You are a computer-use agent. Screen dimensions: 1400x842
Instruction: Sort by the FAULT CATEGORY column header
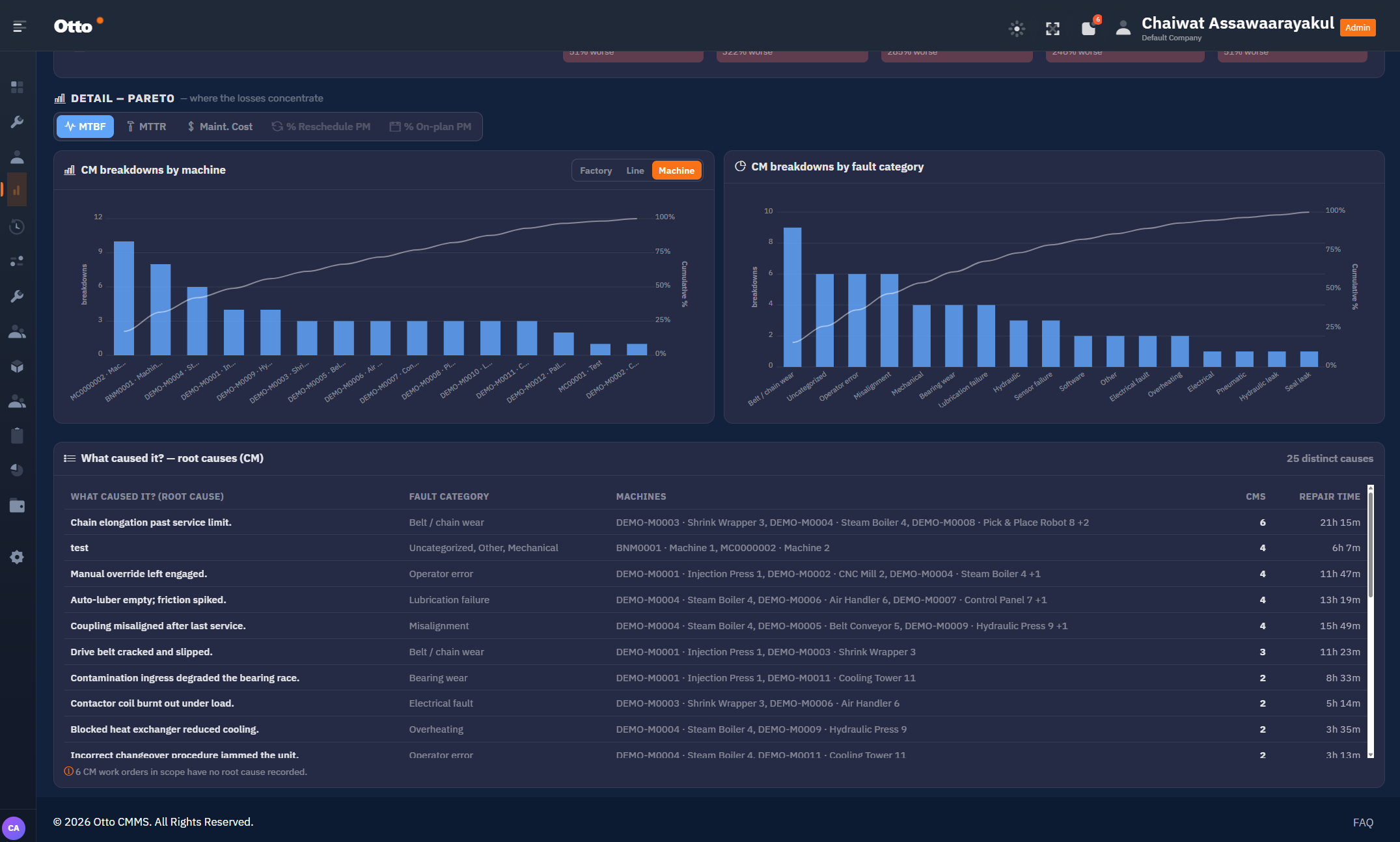[449, 496]
